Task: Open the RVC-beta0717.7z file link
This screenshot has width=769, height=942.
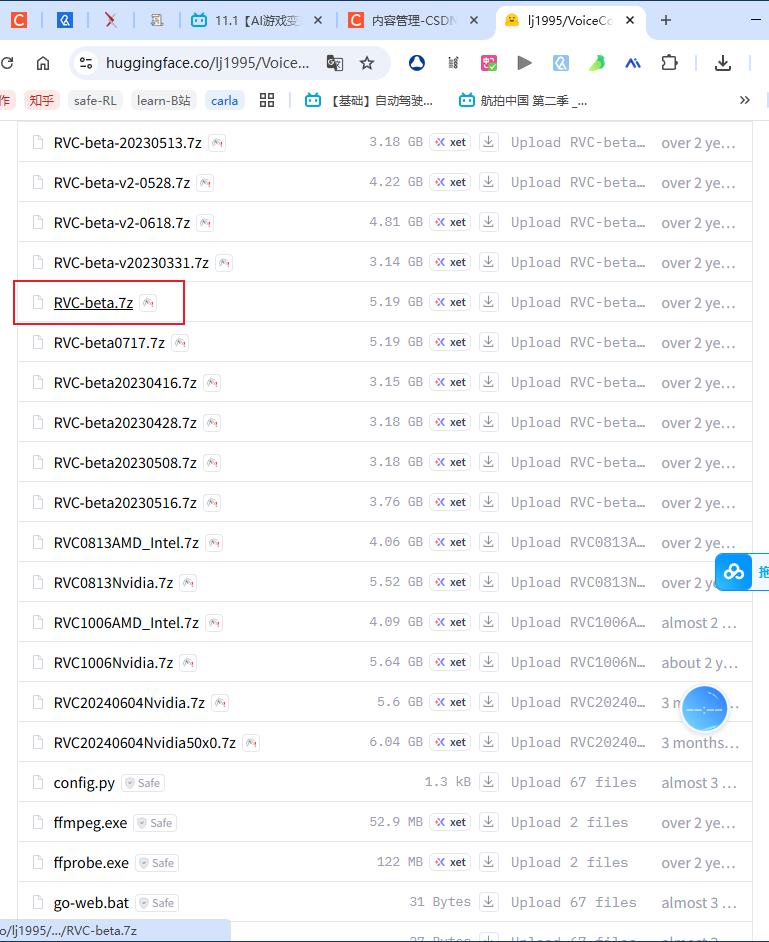Action: 109,342
